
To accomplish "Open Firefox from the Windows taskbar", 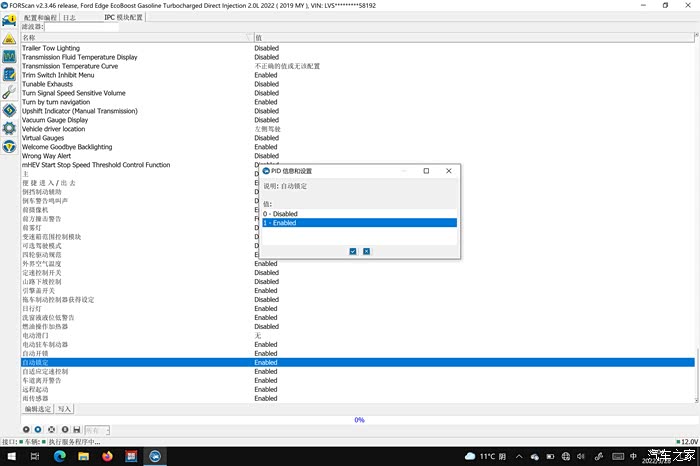I will click(107, 456).
